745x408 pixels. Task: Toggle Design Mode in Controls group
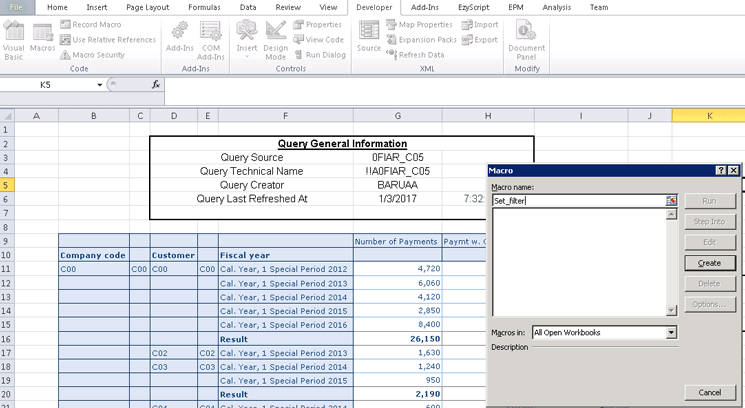(x=275, y=40)
